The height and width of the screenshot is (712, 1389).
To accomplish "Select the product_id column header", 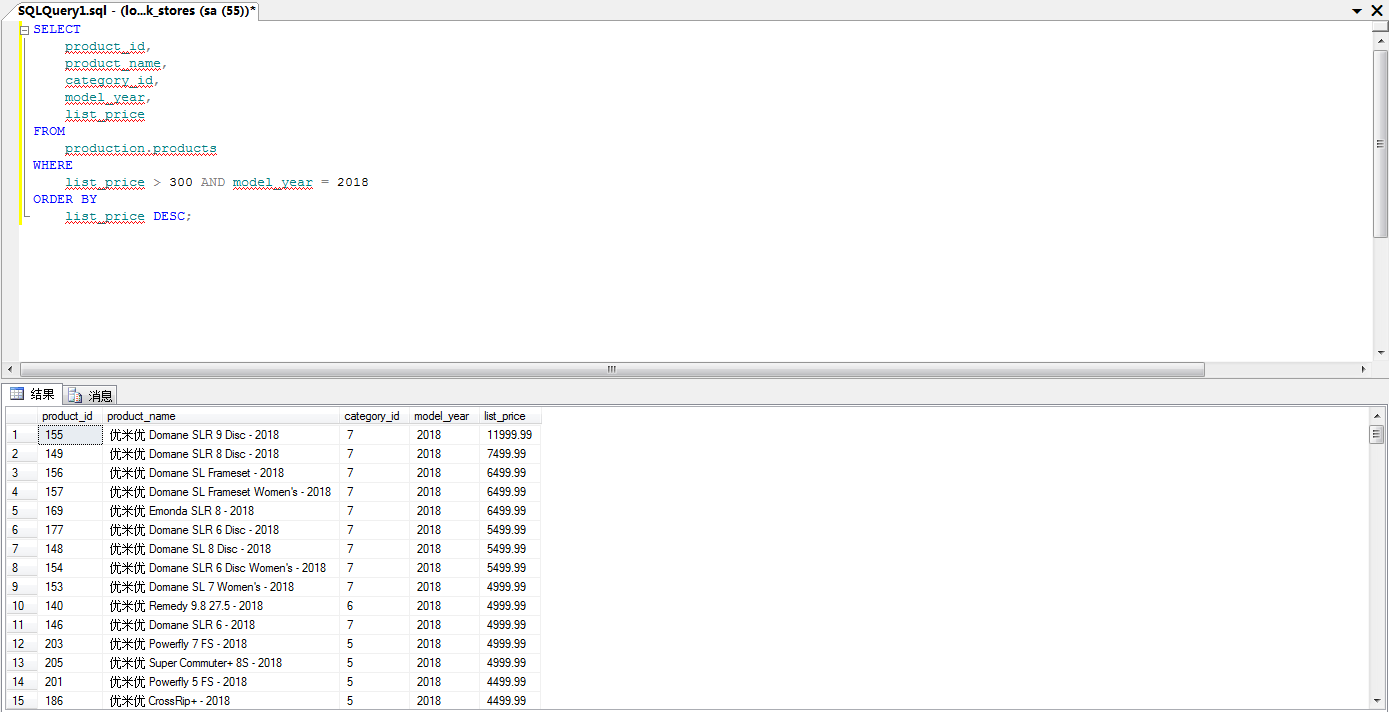I will 70,416.
